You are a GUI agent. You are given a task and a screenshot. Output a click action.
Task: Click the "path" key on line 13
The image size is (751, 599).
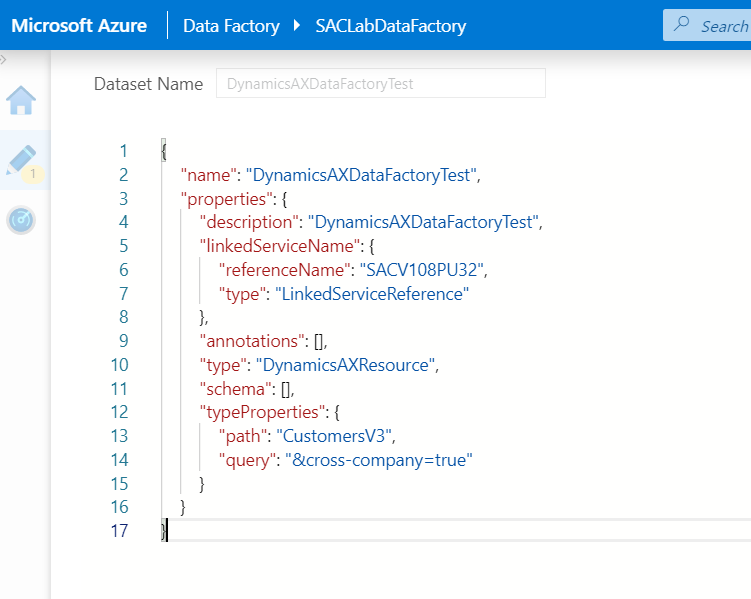(x=243, y=437)
